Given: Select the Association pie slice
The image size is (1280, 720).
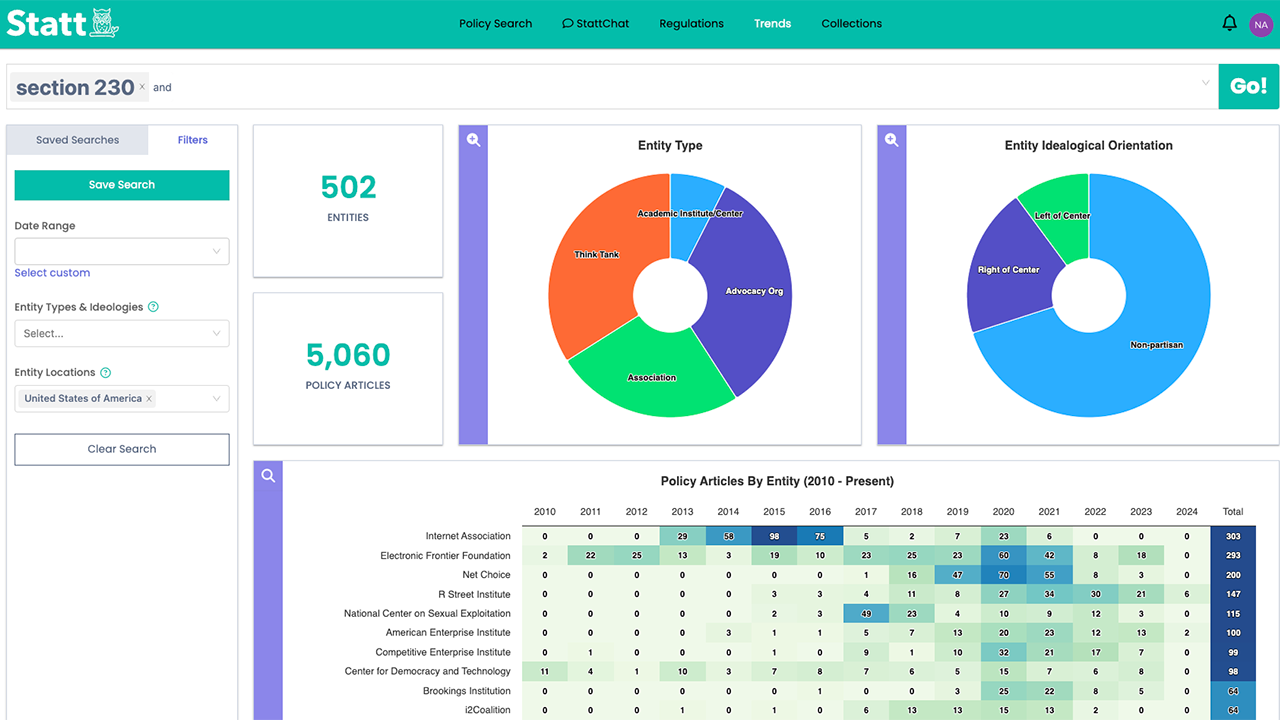Looking at the screenshot, I should (652, 378).
